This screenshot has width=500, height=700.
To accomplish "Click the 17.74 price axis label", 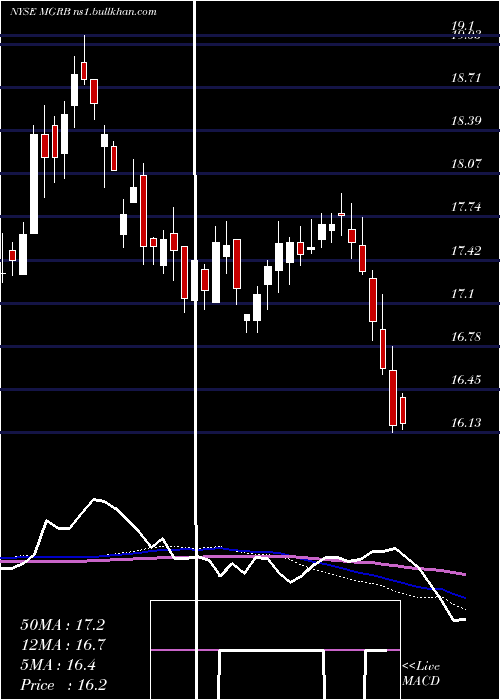I will click(467, 207).
